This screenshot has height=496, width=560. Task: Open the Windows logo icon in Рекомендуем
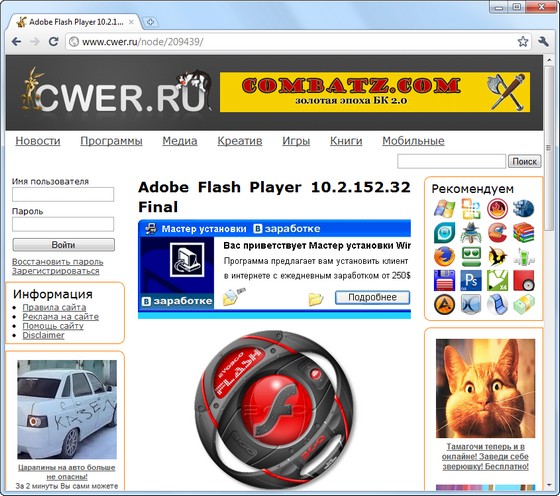coord(444,209)
